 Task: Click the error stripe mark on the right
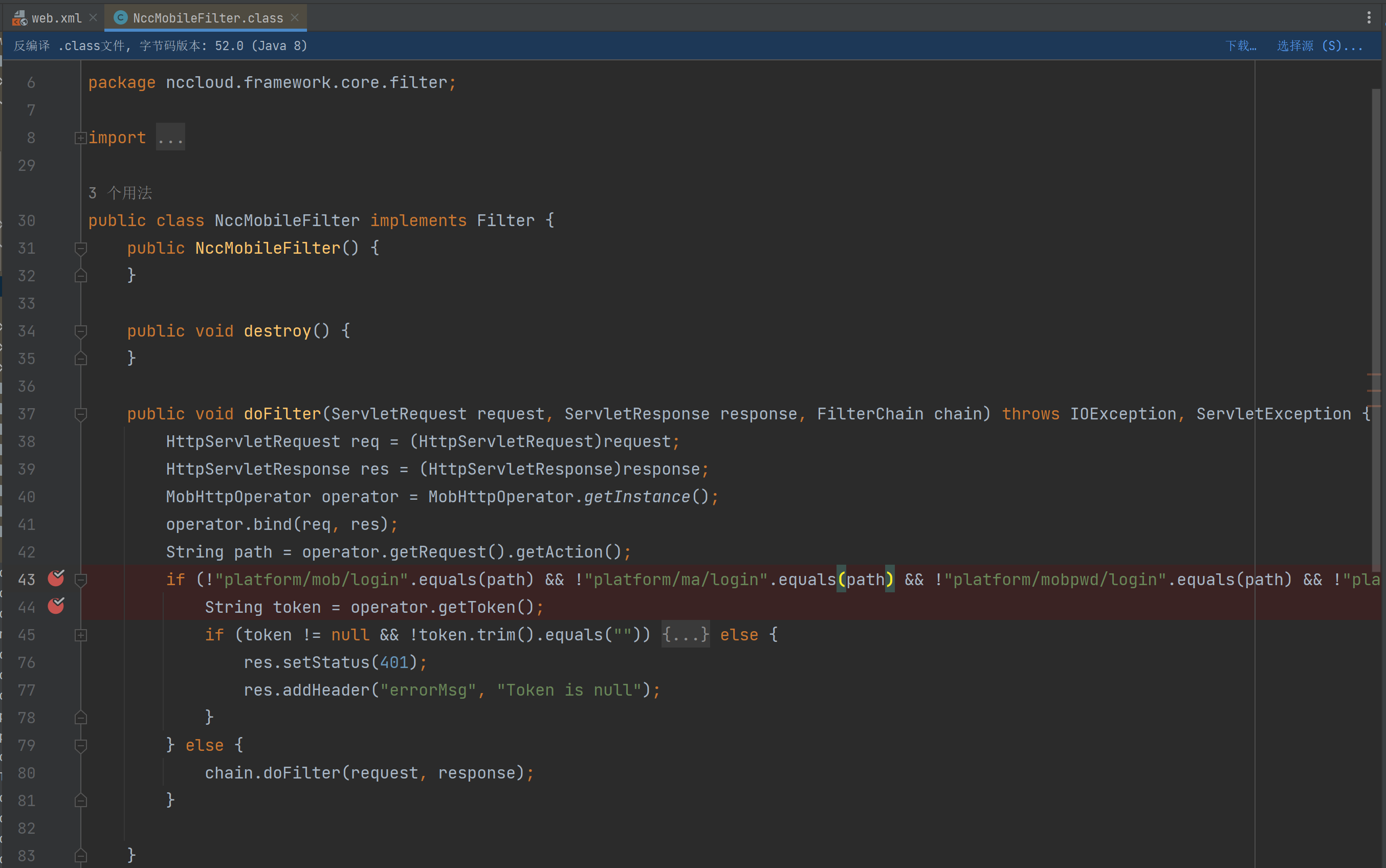[x=1373, y=374]
